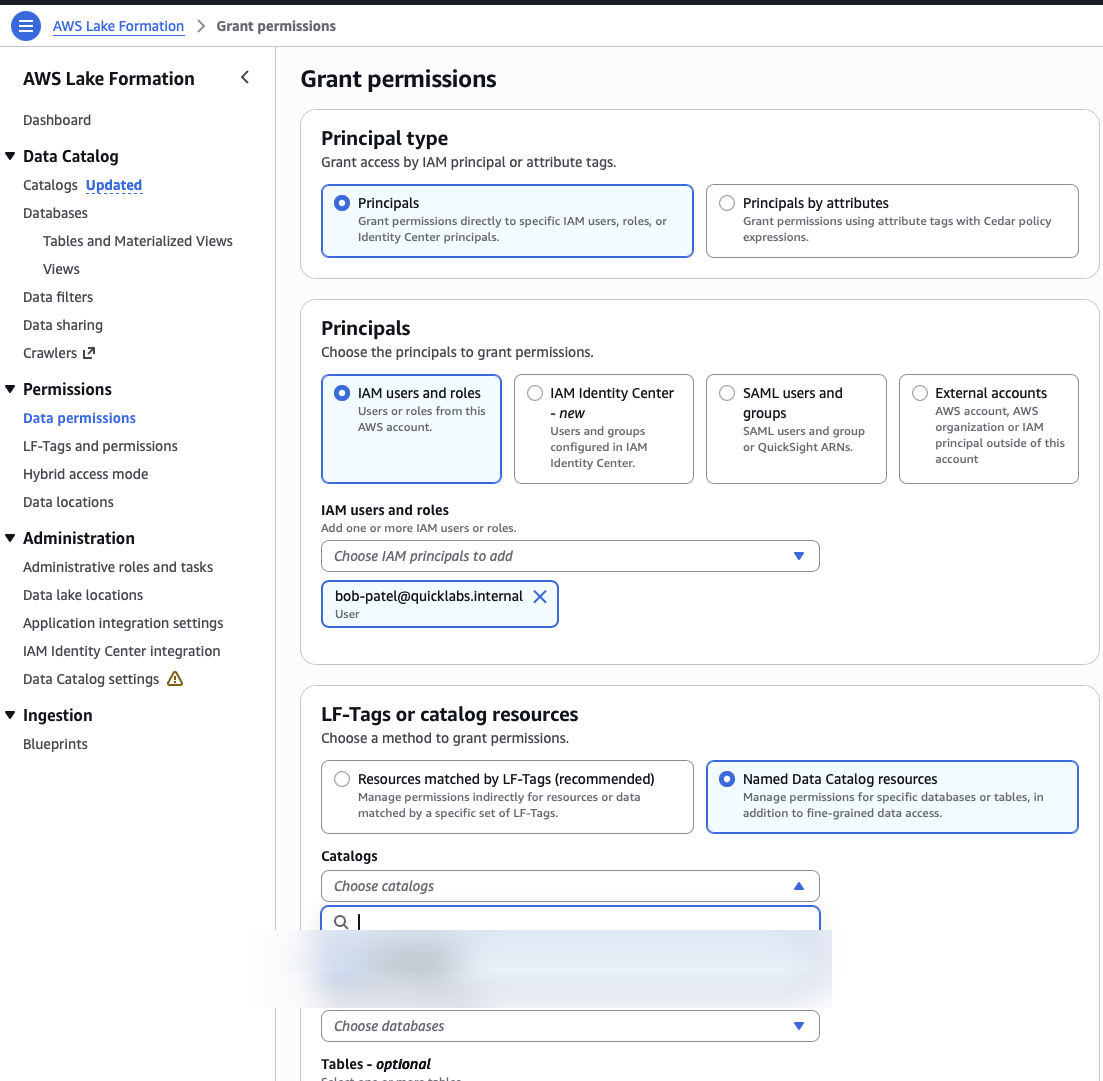This screenshot has width=1103, height=1081.
Task: Click AWS Lake Formation breadcrumb link
Action: (118, 26)
